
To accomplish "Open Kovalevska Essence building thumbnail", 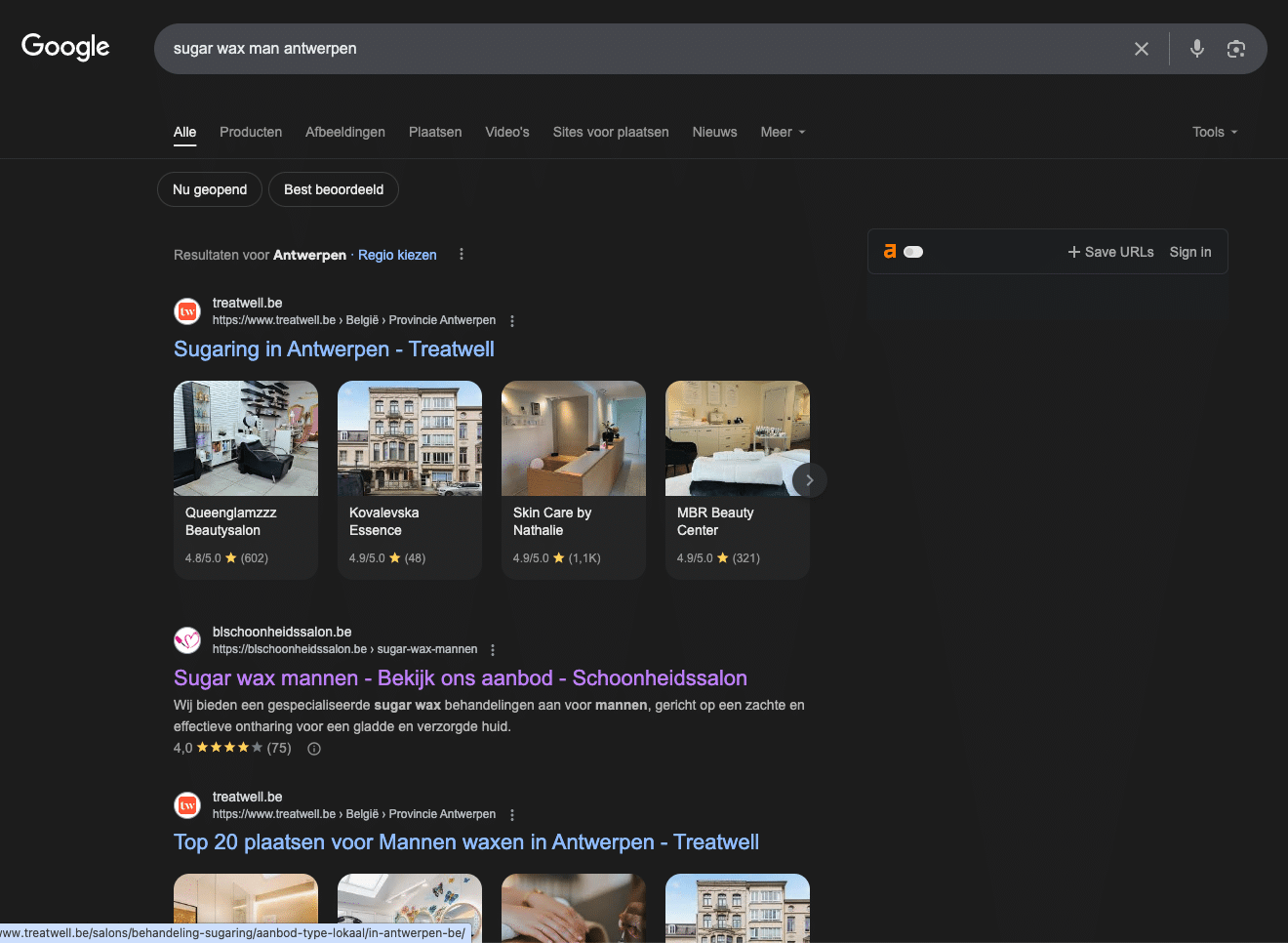I will point(410,438).
